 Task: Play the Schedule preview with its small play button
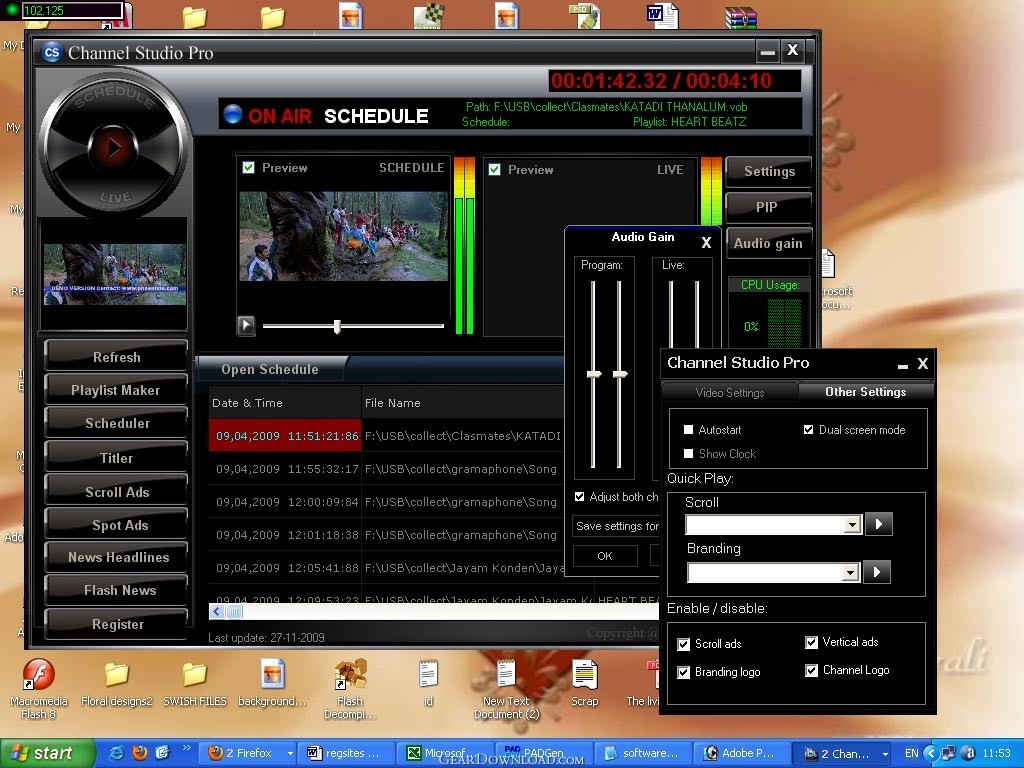click(246, 325)
